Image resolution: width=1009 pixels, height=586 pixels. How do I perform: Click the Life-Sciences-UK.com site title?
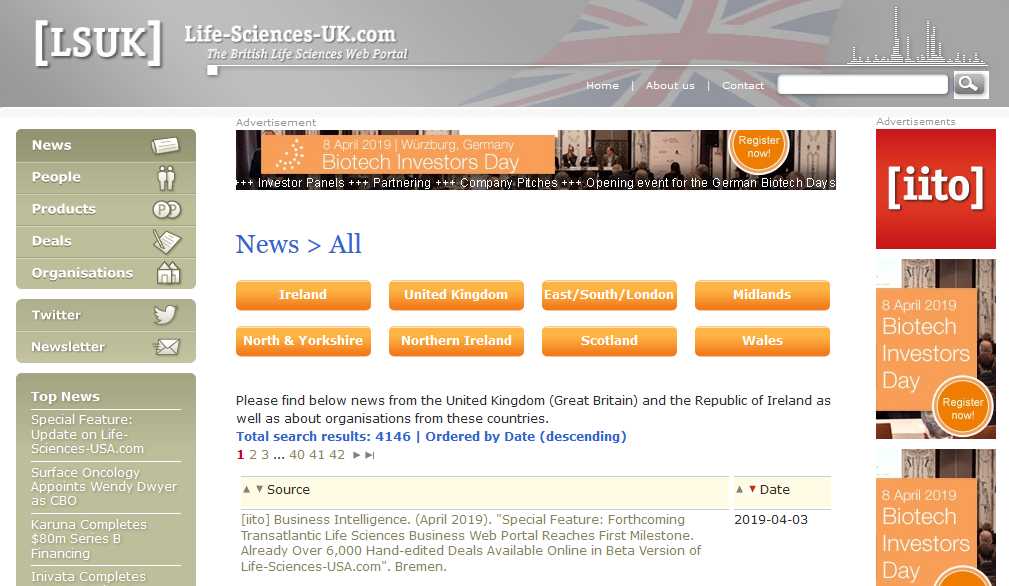pos(290,34)
